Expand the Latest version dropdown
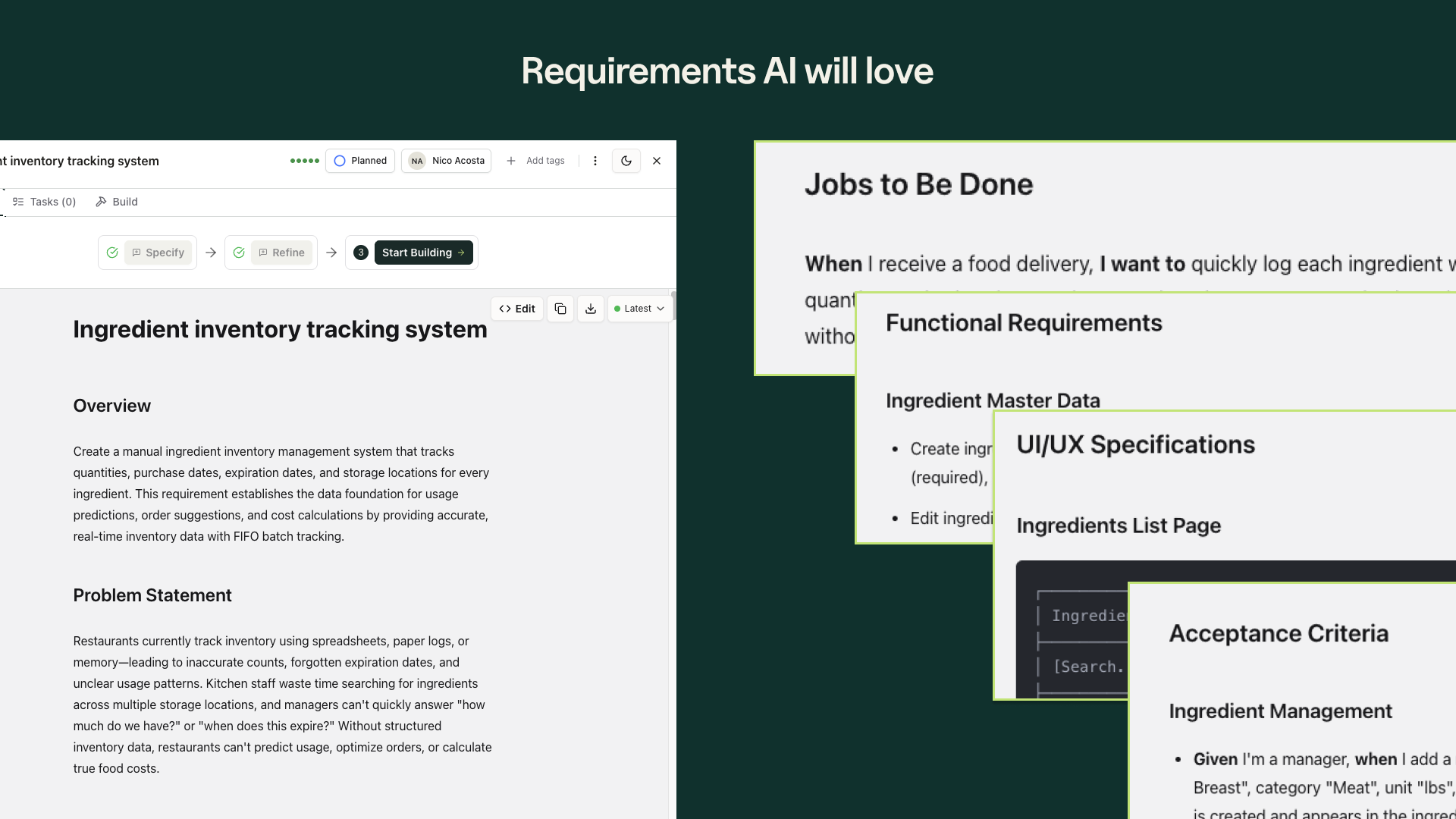1456x819 pixels. (x=639, y=309)
